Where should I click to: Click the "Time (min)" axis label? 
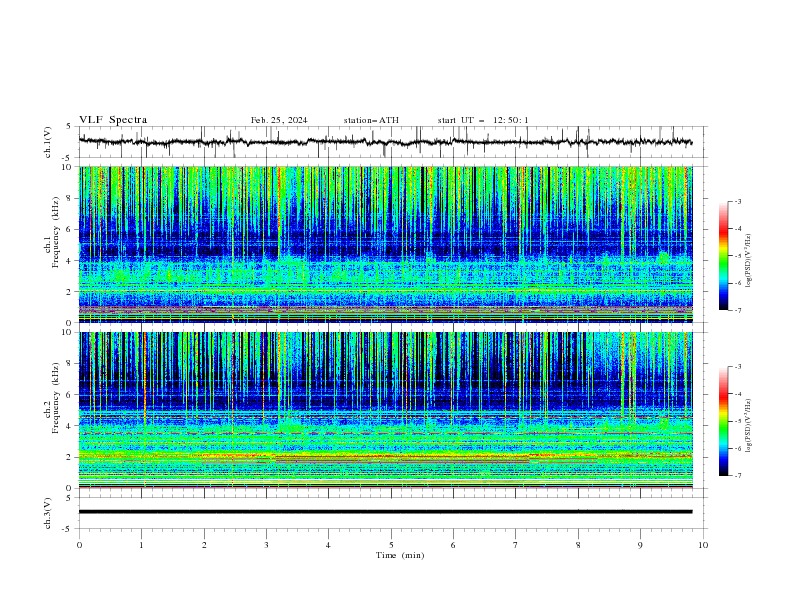point(400,555)
